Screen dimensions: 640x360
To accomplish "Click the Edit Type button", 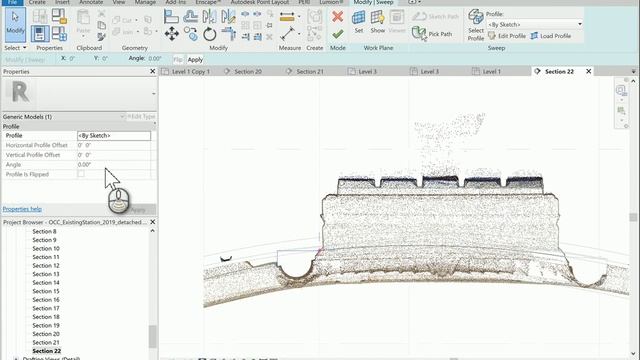I will pyautogui.click(x=141, y=117).
